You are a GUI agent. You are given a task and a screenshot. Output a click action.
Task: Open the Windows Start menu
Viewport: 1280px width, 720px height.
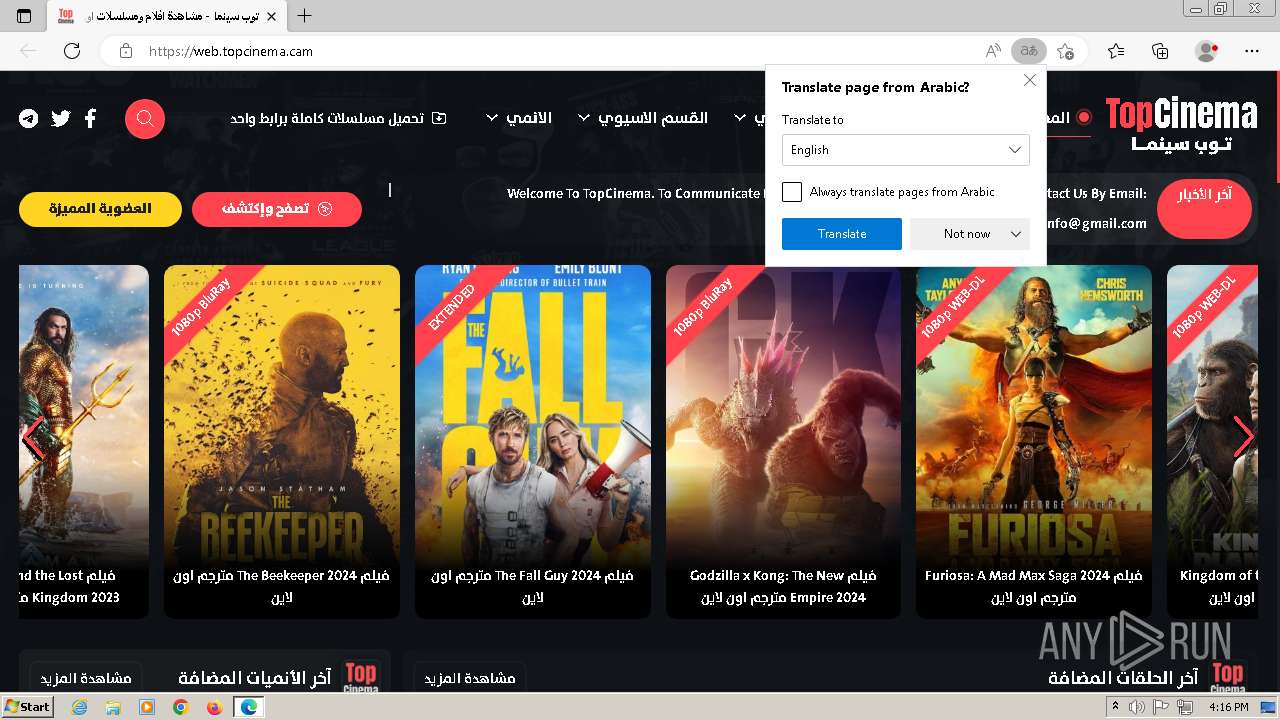[x=27, y=707]
